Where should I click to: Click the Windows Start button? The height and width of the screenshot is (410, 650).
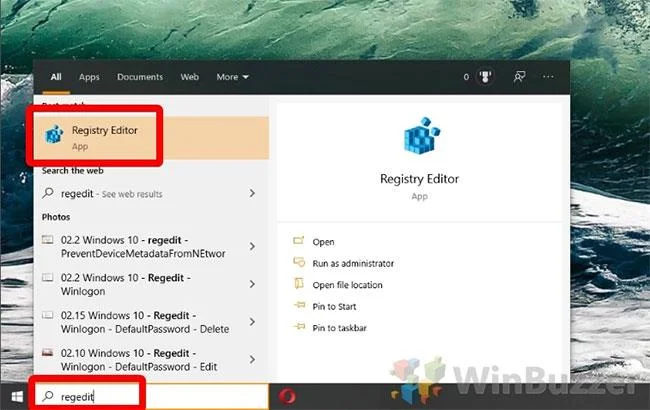(17, 397)
